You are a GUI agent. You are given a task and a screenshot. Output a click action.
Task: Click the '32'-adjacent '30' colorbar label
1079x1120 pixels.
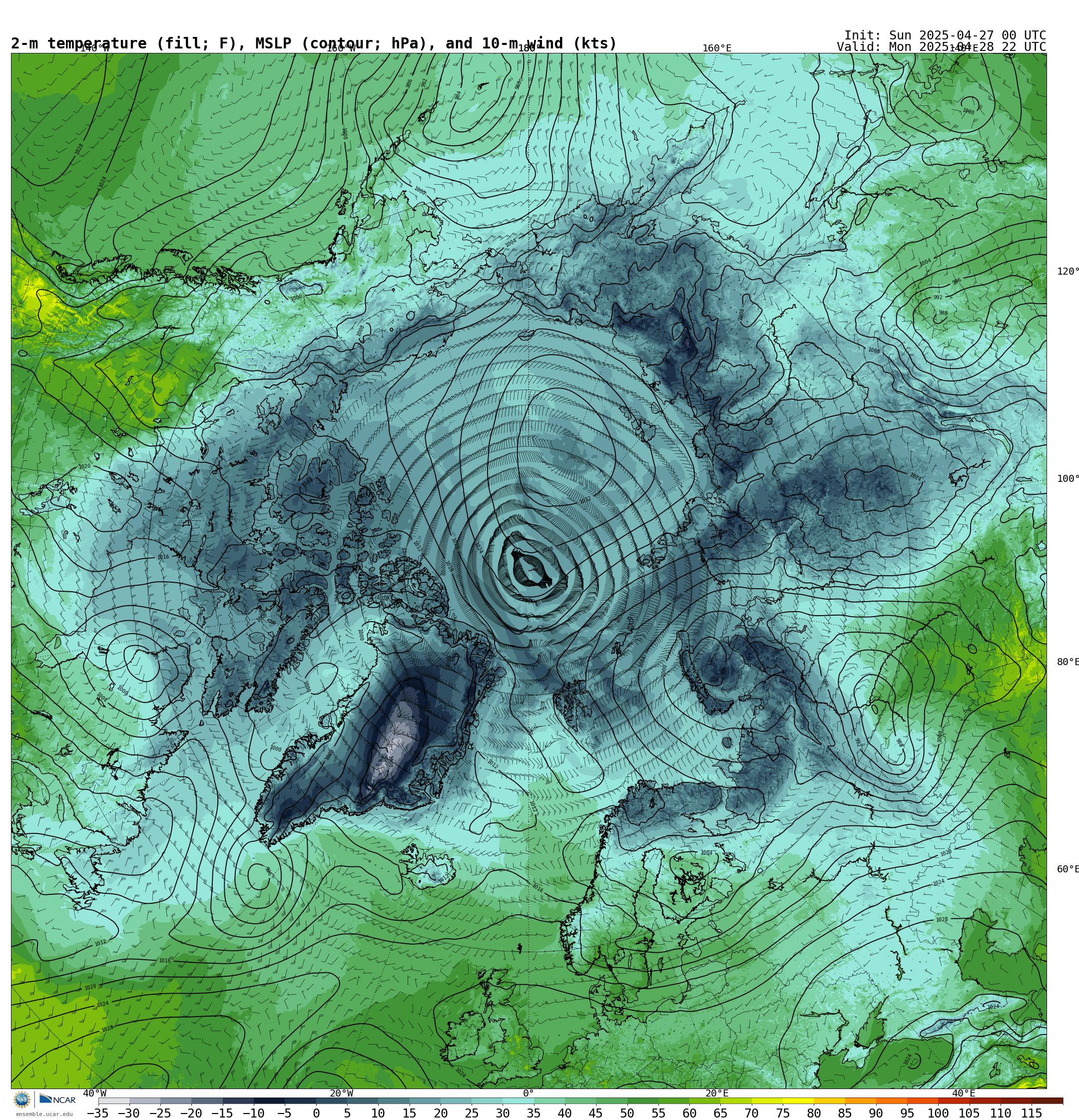503,1113
